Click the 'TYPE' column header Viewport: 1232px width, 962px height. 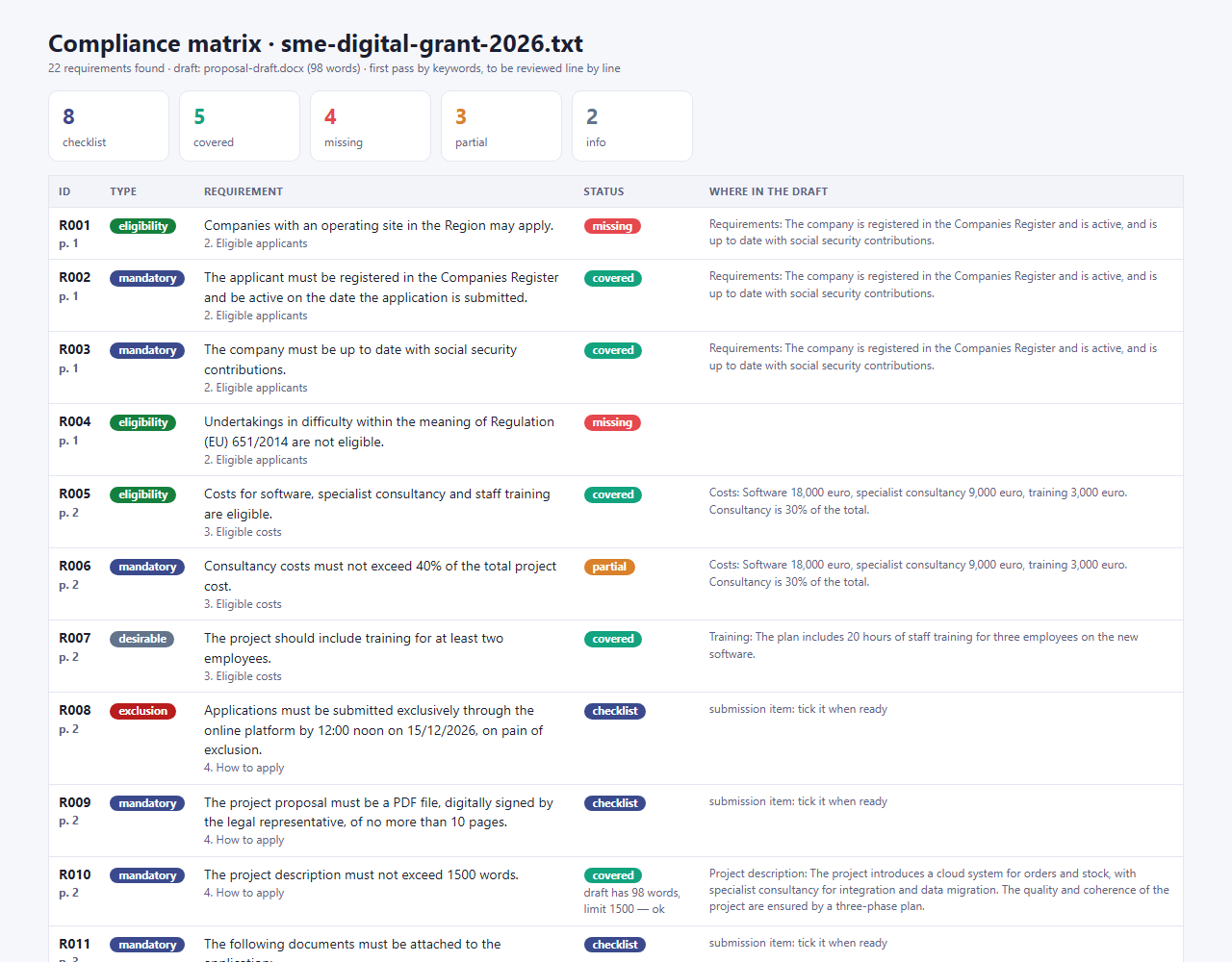pos(123,191)
